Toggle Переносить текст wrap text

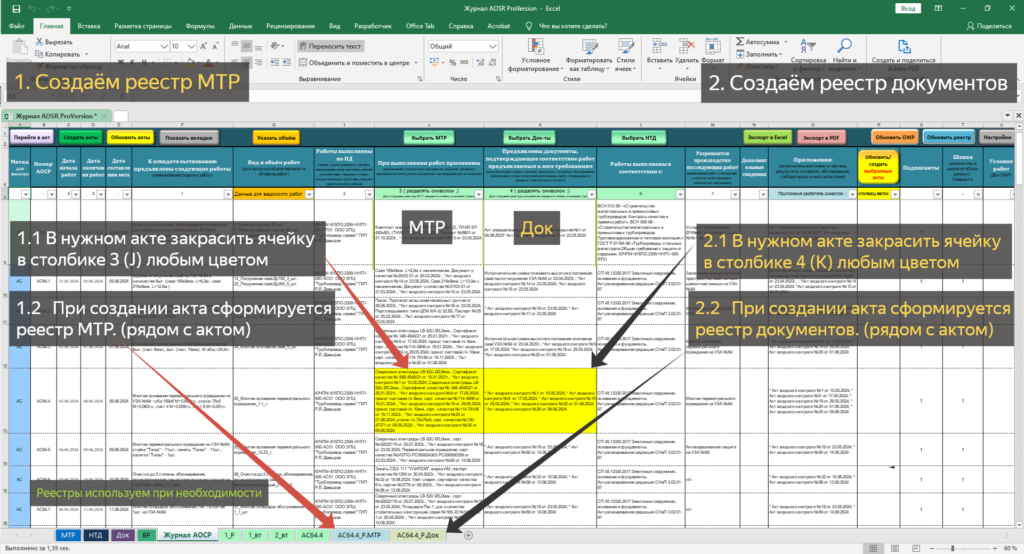(330, 46)
